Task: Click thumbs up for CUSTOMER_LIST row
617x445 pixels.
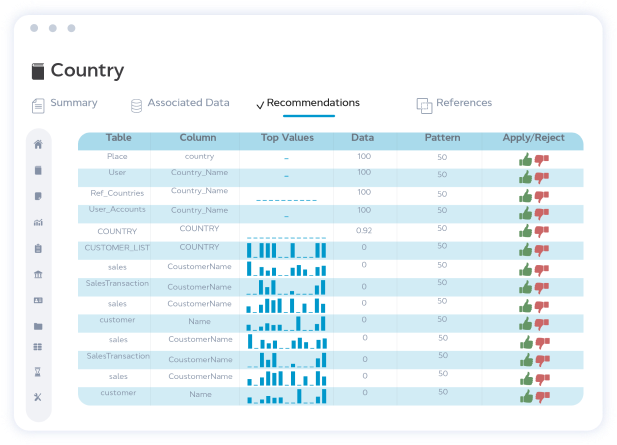Action: 525,250
